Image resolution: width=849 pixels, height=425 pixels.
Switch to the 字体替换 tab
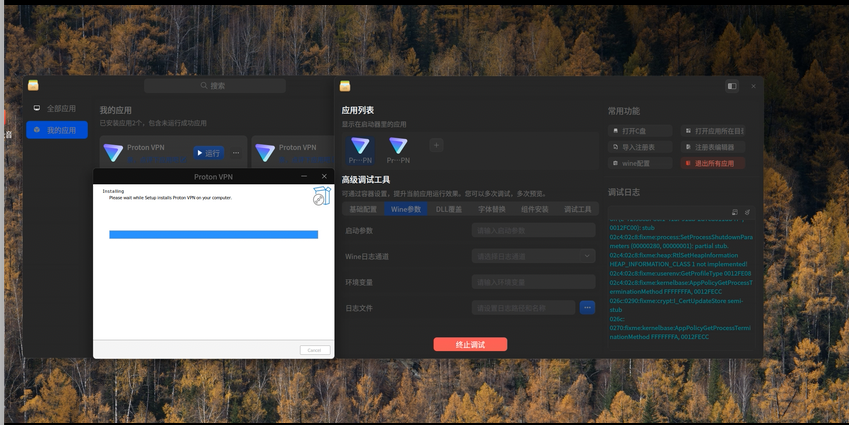492,209
